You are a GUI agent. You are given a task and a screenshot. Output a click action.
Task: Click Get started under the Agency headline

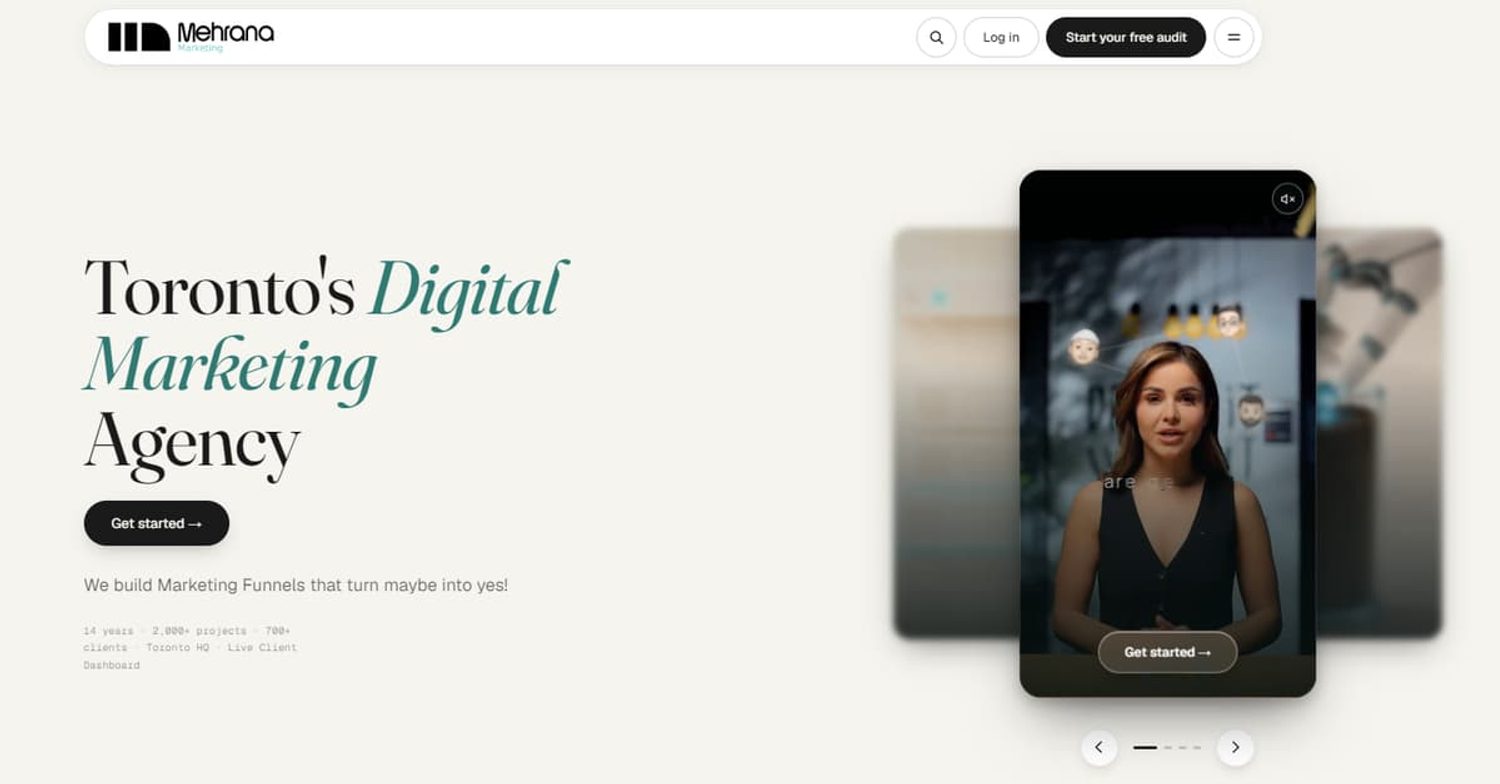coord(156,523)
